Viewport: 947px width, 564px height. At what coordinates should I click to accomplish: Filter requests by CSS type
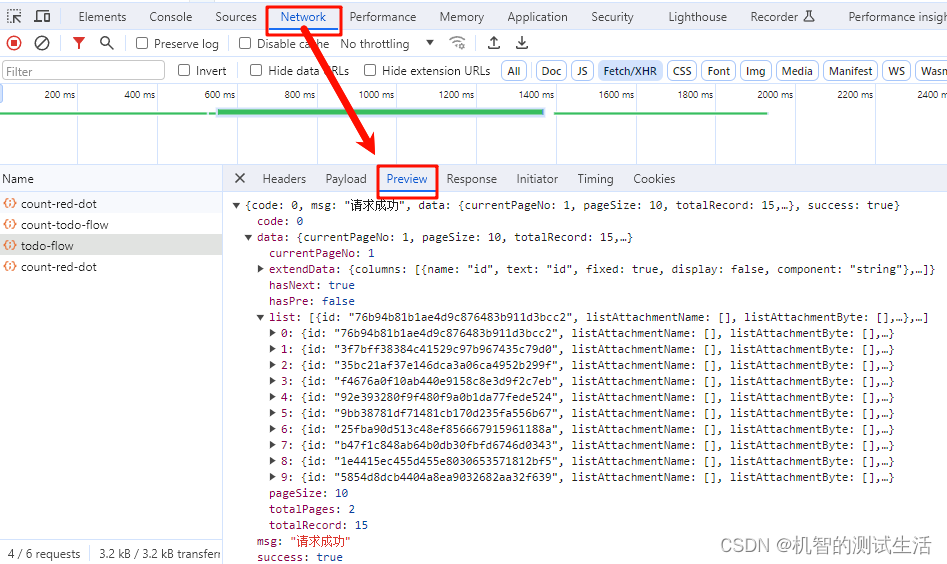tap(682, 71)
